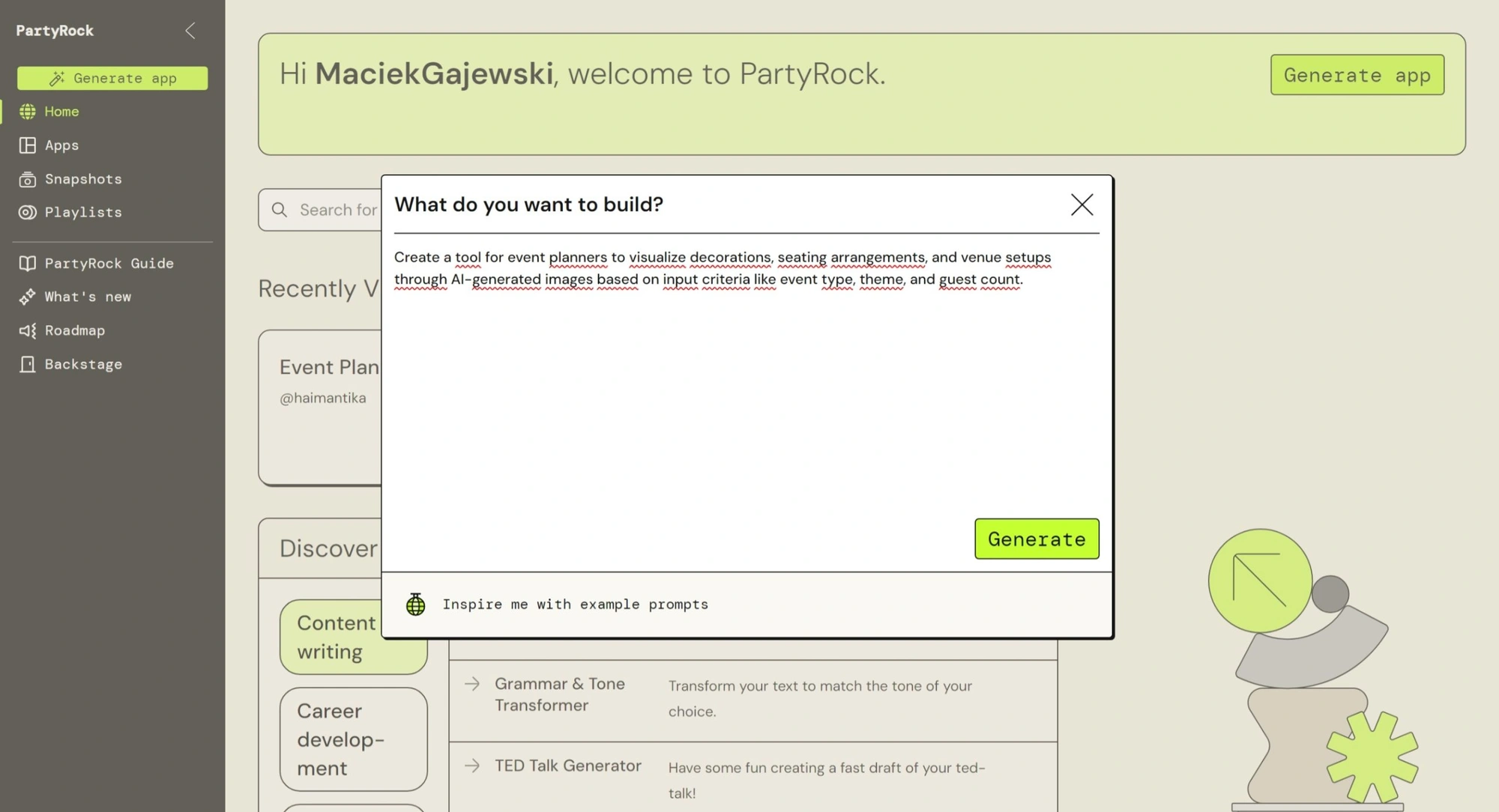Click the arrow beside Grammar & Tone Transformer
The image size is (1499, 812).
[472, 683]
